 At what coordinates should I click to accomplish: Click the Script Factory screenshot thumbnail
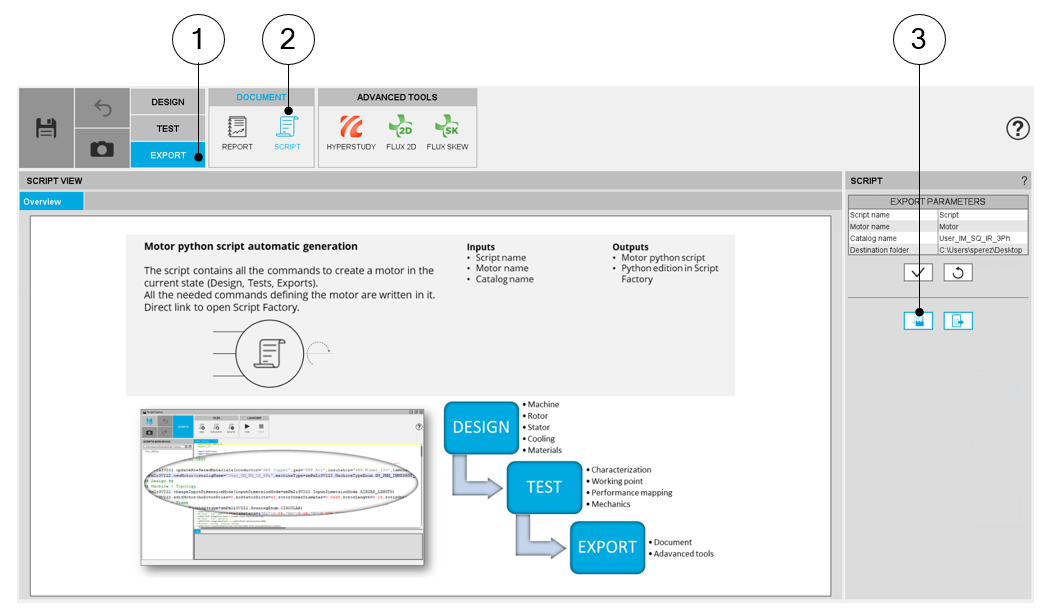click(282, 487)
